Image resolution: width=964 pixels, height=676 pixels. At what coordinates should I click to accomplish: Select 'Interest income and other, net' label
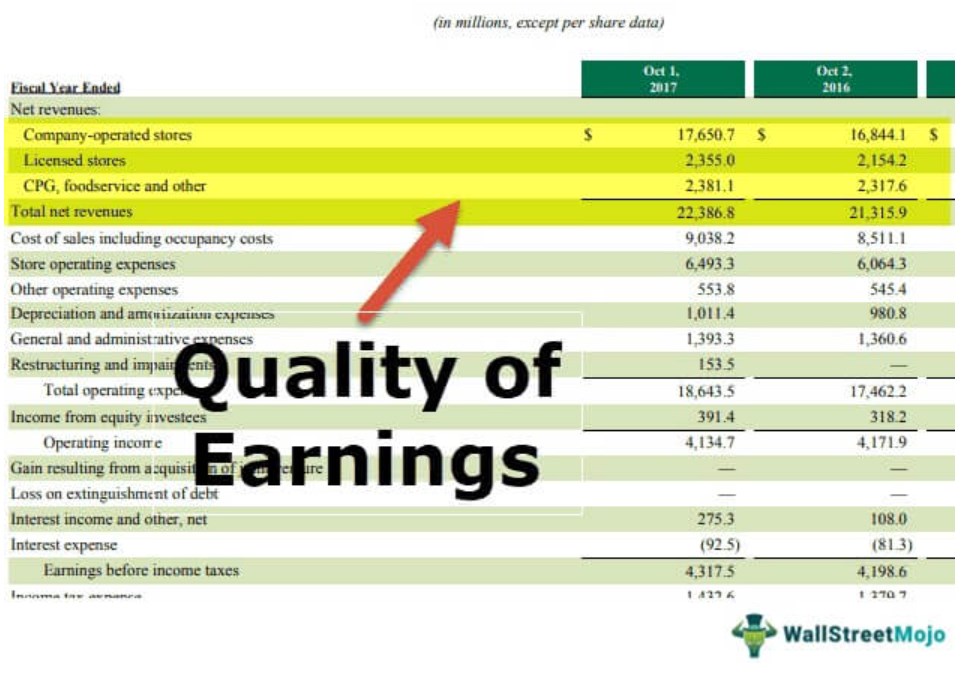[109, 519]
